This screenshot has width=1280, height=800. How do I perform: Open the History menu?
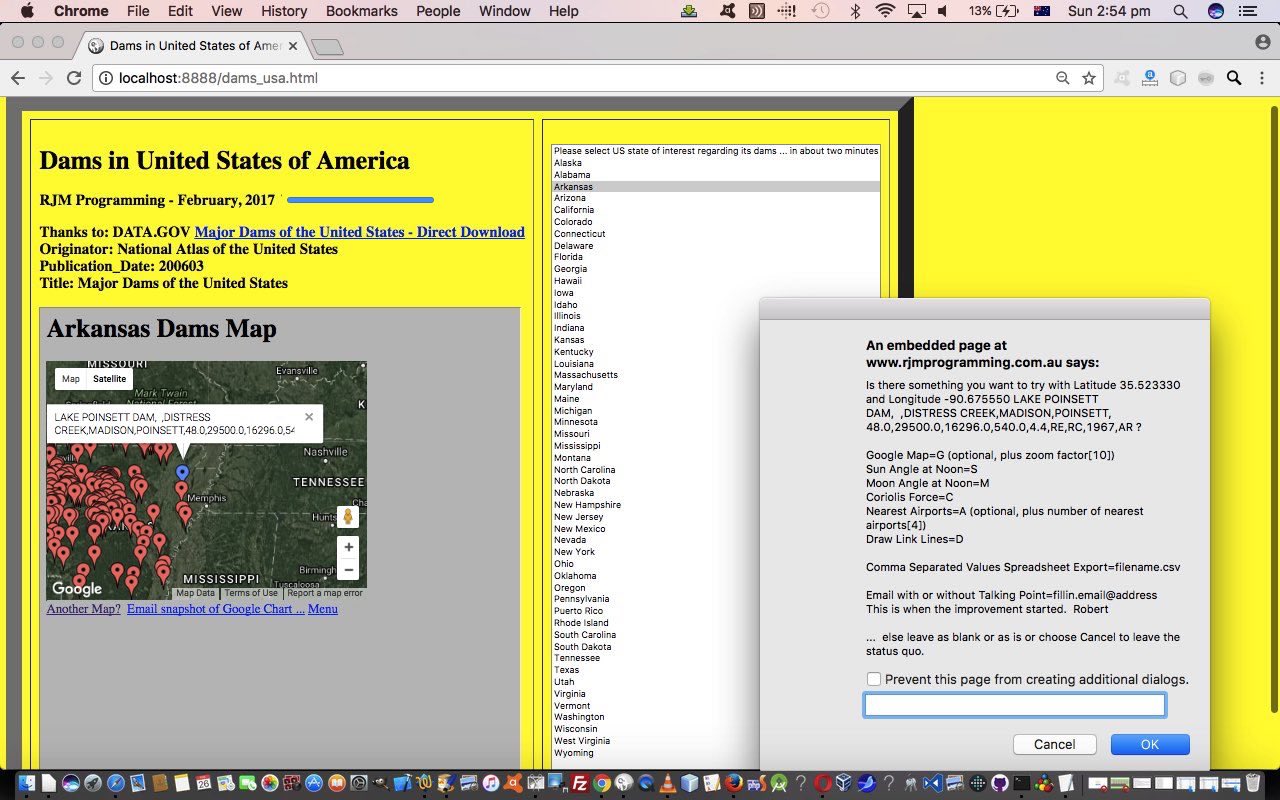[x=284, y=11]
